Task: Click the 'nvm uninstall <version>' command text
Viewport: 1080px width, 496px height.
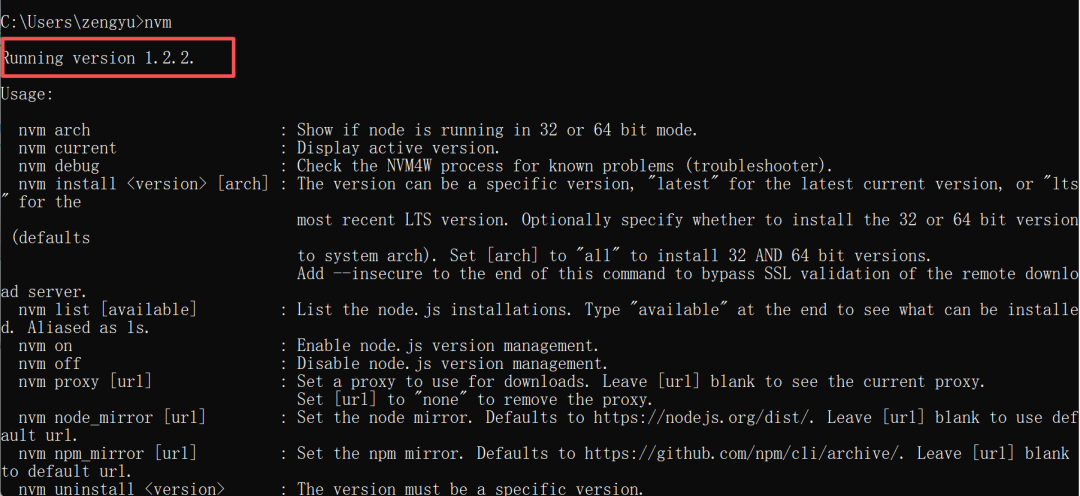Action: point(121,489)
